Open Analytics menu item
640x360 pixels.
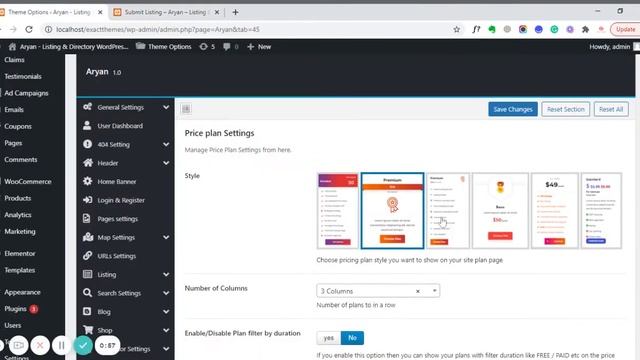(18, 214)
